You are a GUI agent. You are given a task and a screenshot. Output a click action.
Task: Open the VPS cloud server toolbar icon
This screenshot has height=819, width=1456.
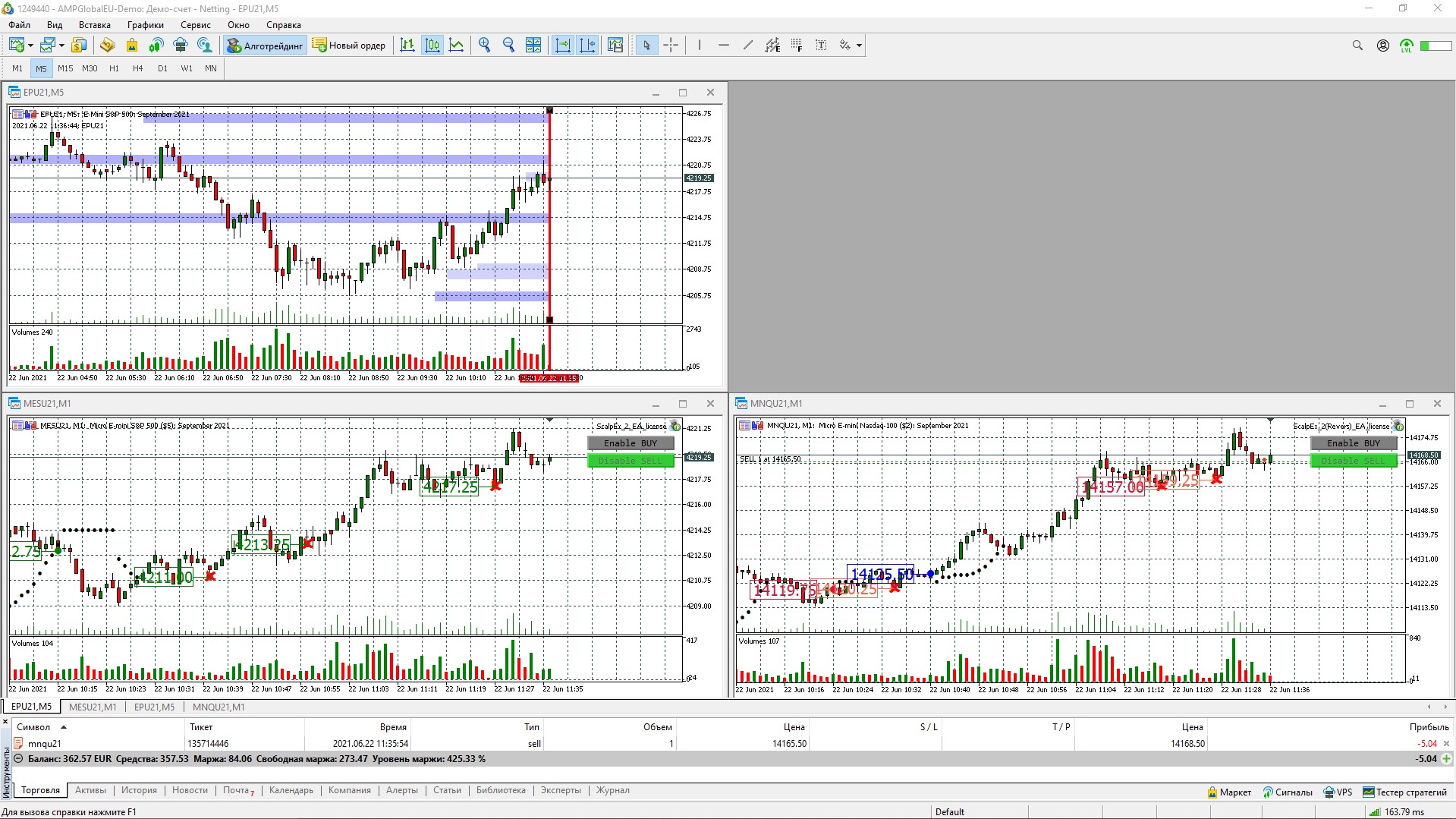tap(181, 46)
